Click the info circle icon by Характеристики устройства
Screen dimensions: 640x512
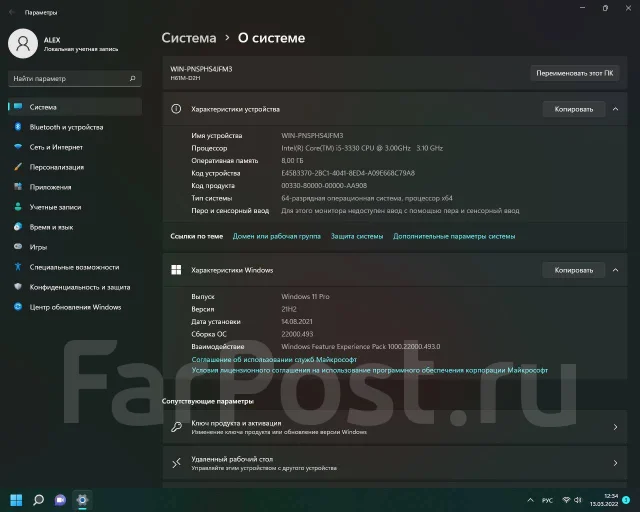pyautogui.click(x=176, y=109)
